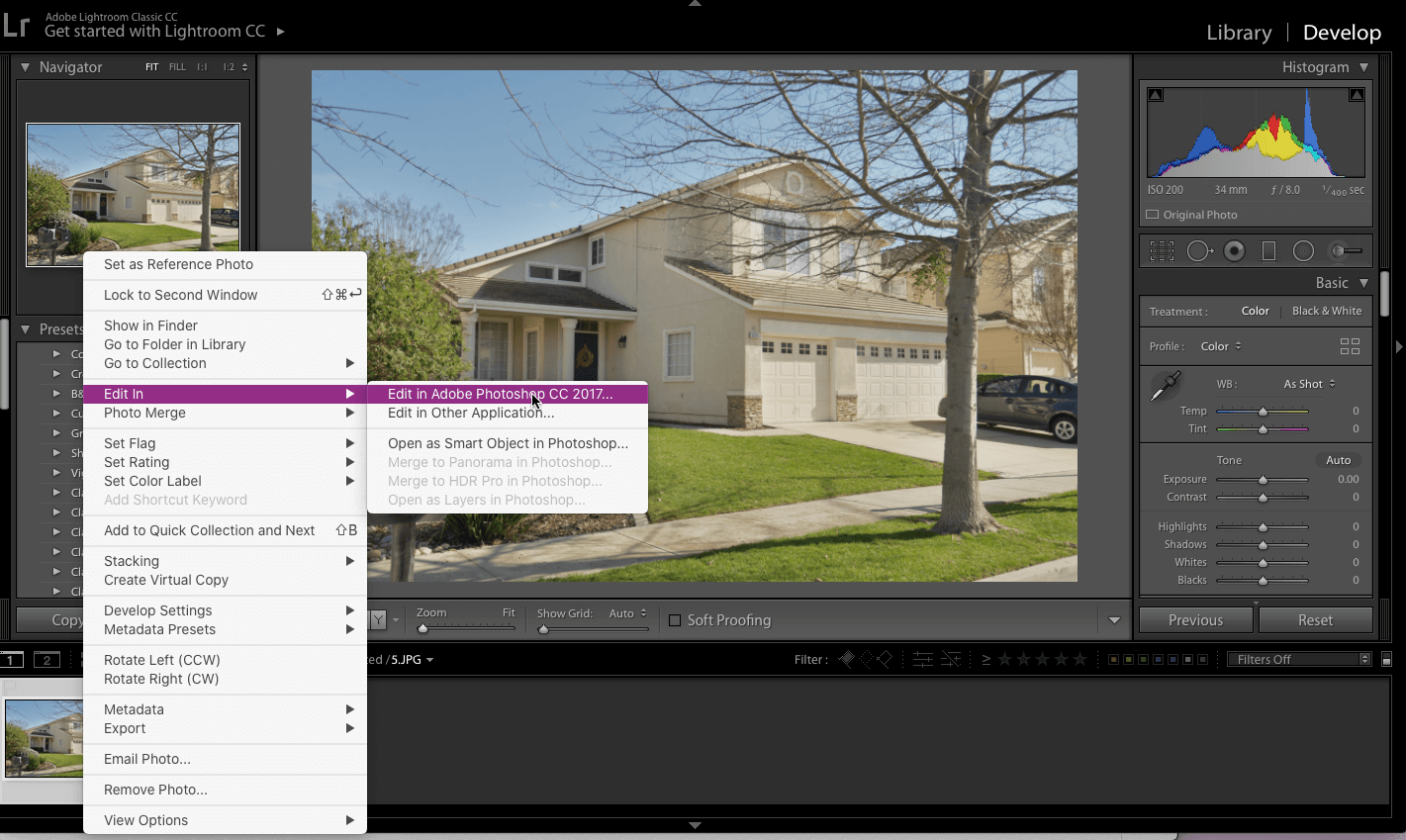Collapse the Basic panel
1406x840 pixels.
click(x=1363, y=282)
